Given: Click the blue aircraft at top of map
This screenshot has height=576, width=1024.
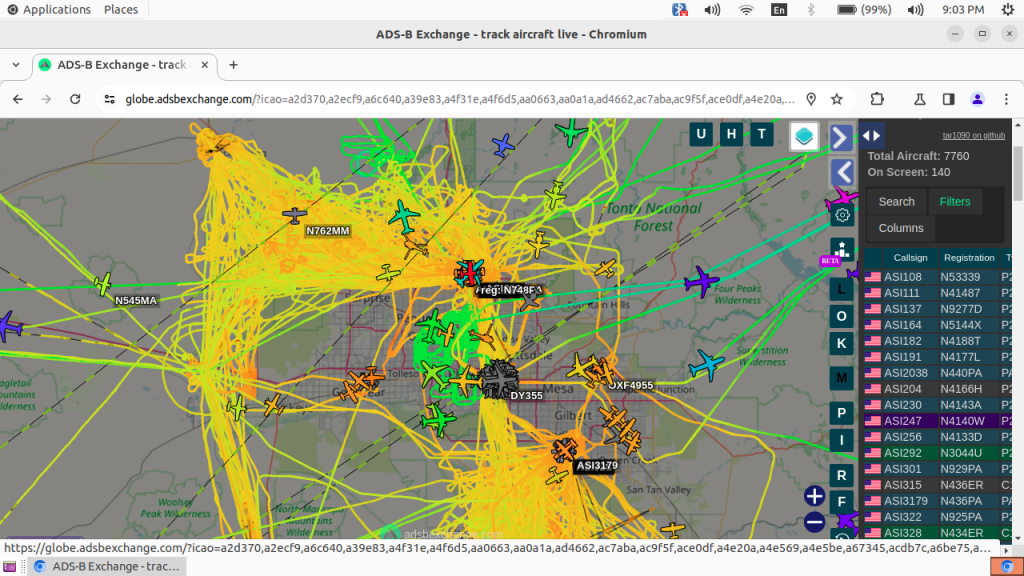Looking at the screenshot, I should point(503,145).
